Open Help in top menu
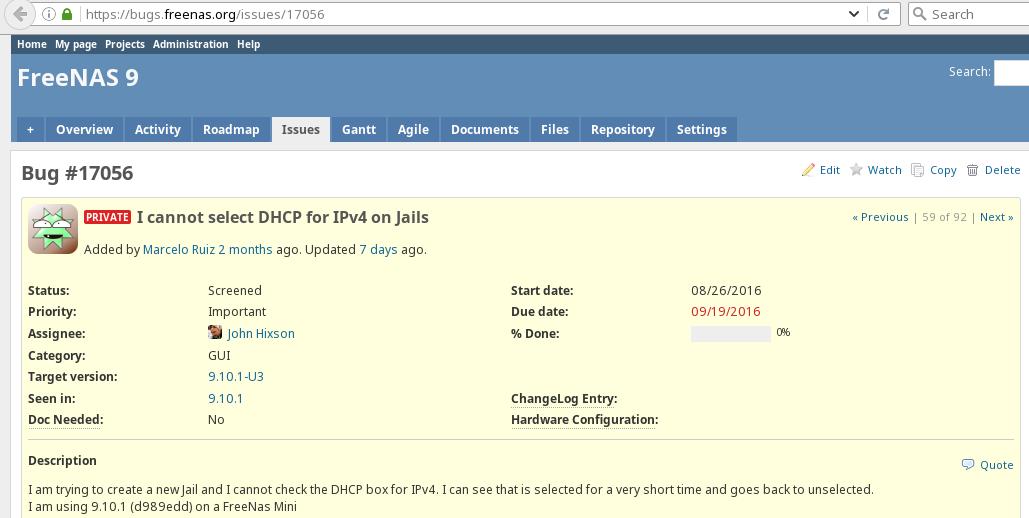 [x=248, y=44]
